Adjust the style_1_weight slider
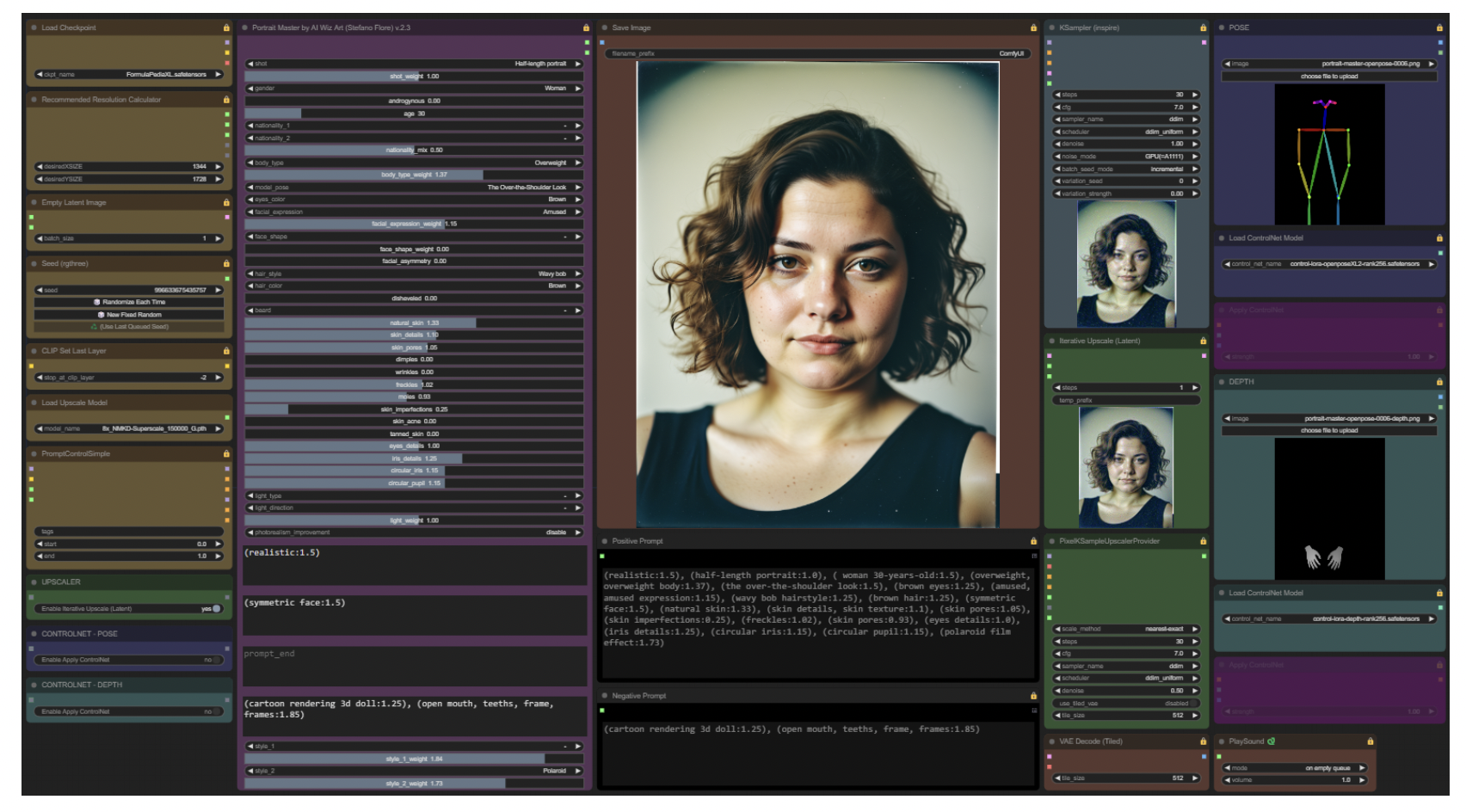Viewport: 1466px width, 812px height. coord(414,759)
